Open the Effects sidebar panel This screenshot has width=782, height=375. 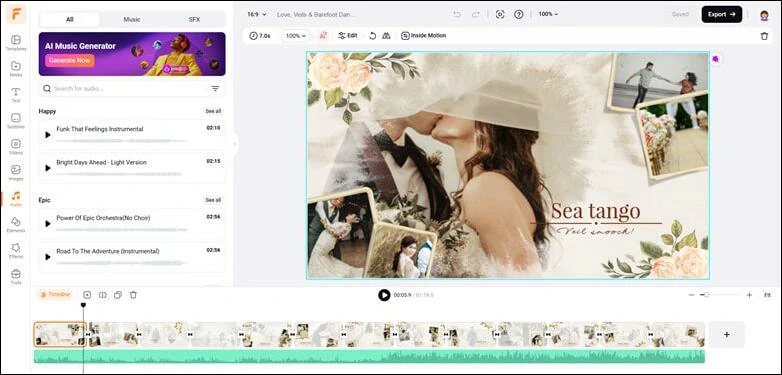pos(15,250)
